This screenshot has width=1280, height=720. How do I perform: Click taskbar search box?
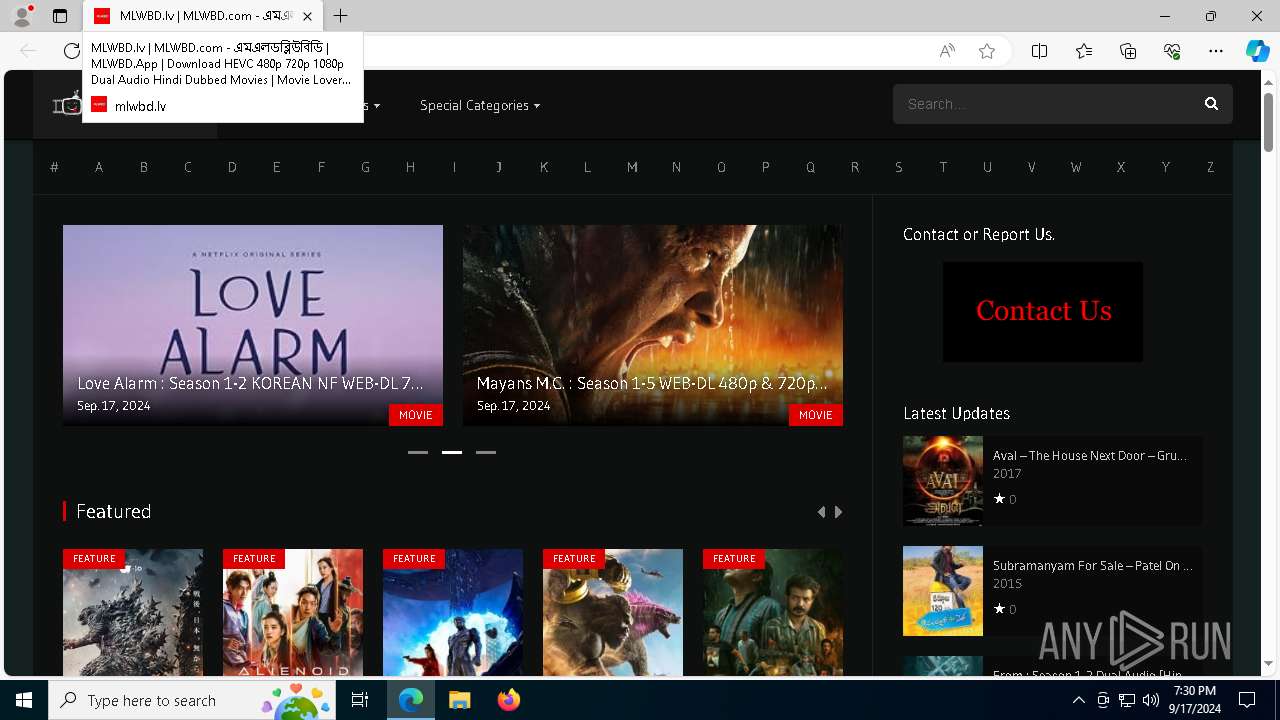click(x=192, y=700)
